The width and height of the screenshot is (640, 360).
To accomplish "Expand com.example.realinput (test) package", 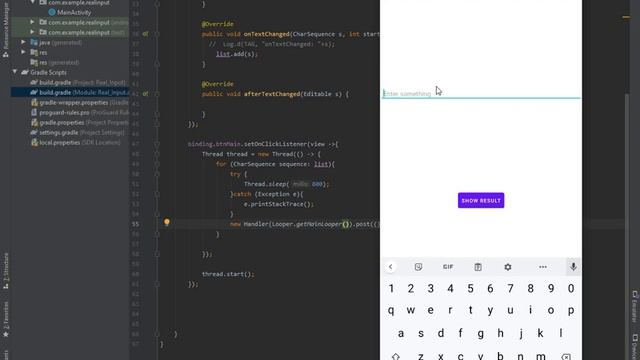I will click(32, 32).
